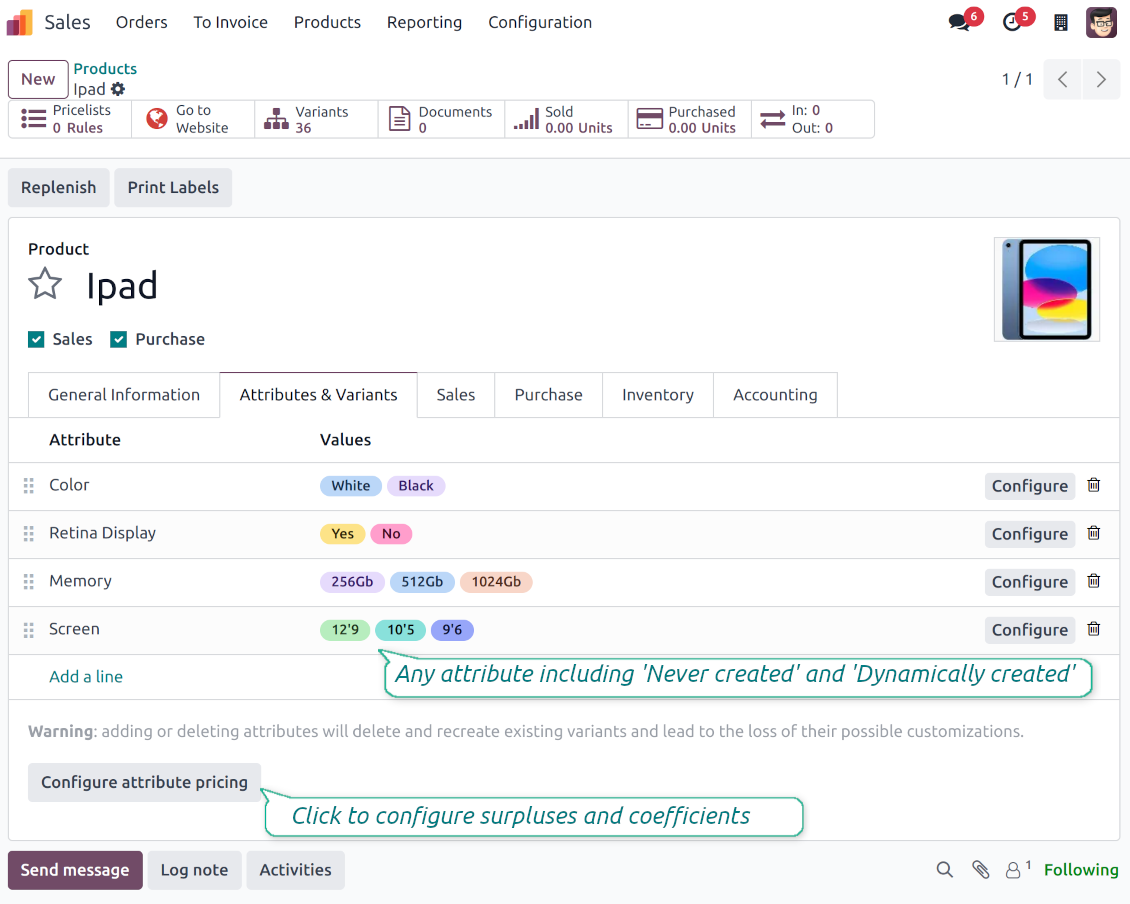Image resolution: width=1130 pixels, height=904 pixels.
Task: Grab the Screen row drag handle
Action: tap(29, 630)
